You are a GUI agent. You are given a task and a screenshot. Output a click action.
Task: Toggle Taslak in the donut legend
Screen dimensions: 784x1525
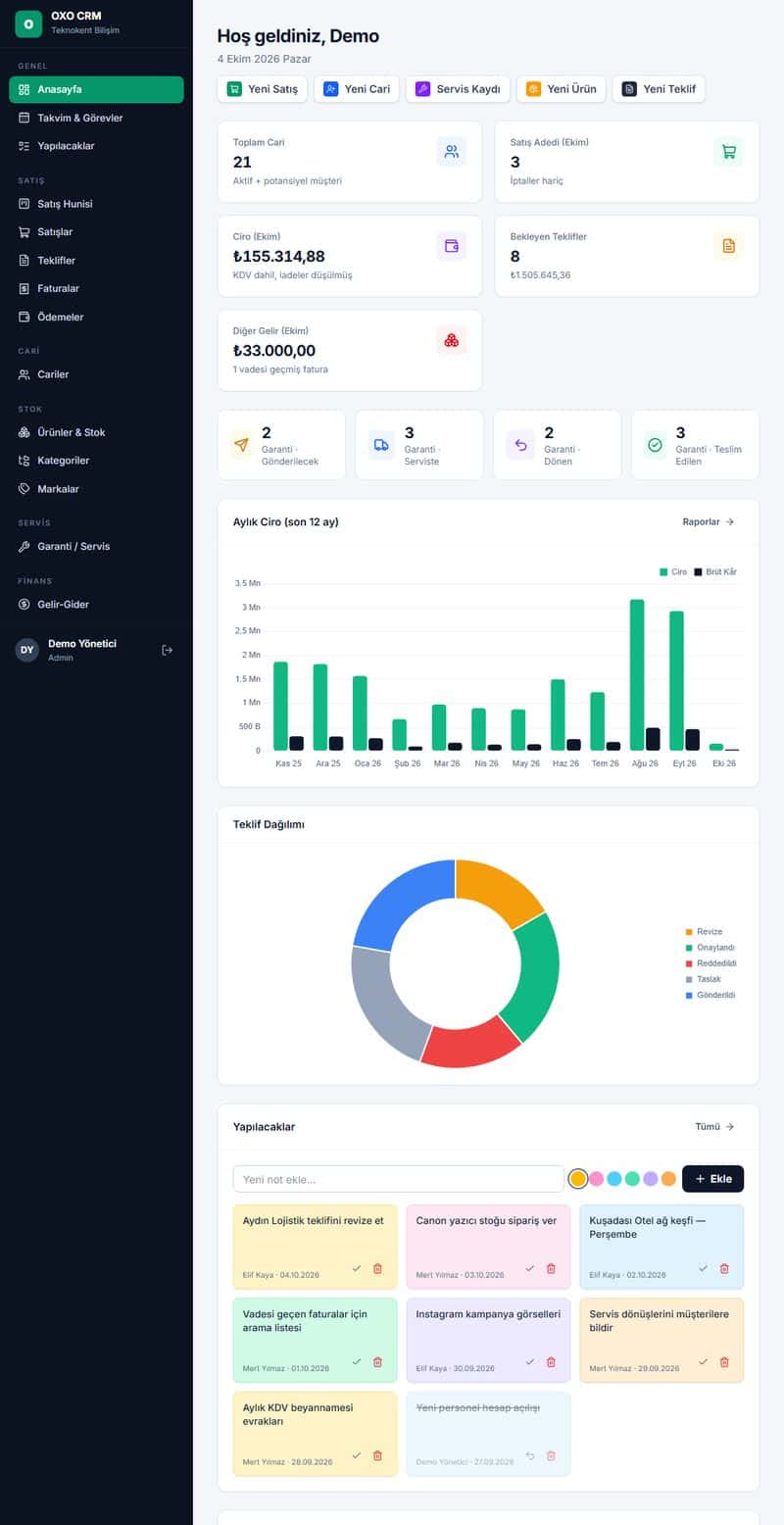[x=703, y=979]
